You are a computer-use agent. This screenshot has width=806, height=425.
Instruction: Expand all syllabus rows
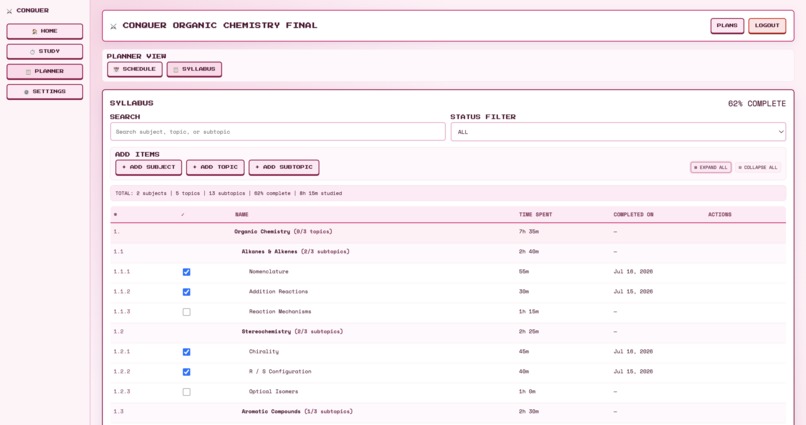click(710, 168)
